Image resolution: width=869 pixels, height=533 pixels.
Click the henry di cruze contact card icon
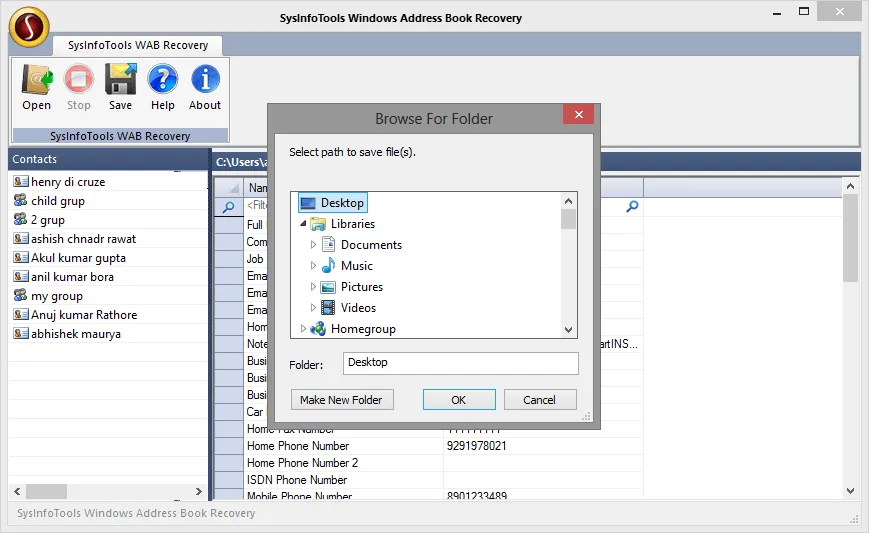coord(21,181)
